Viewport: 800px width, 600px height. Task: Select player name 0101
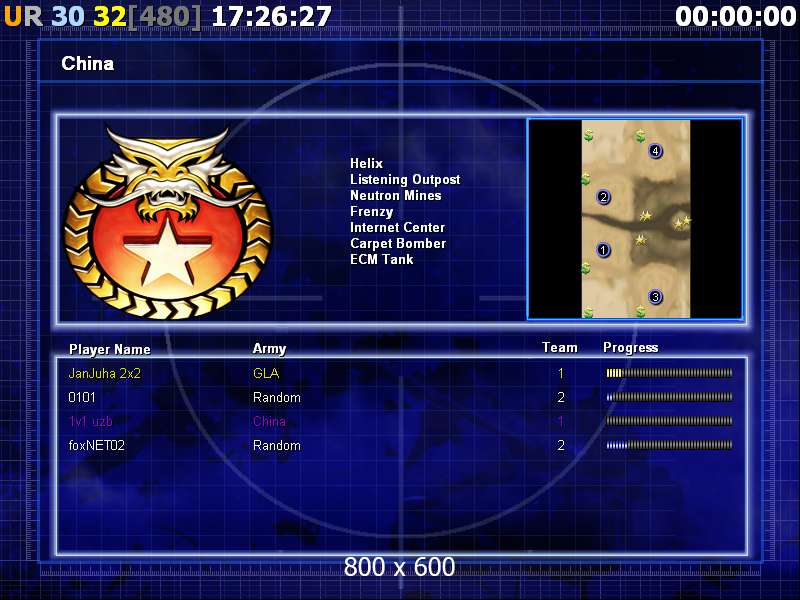pyautogui.click(x=82, y=397)
